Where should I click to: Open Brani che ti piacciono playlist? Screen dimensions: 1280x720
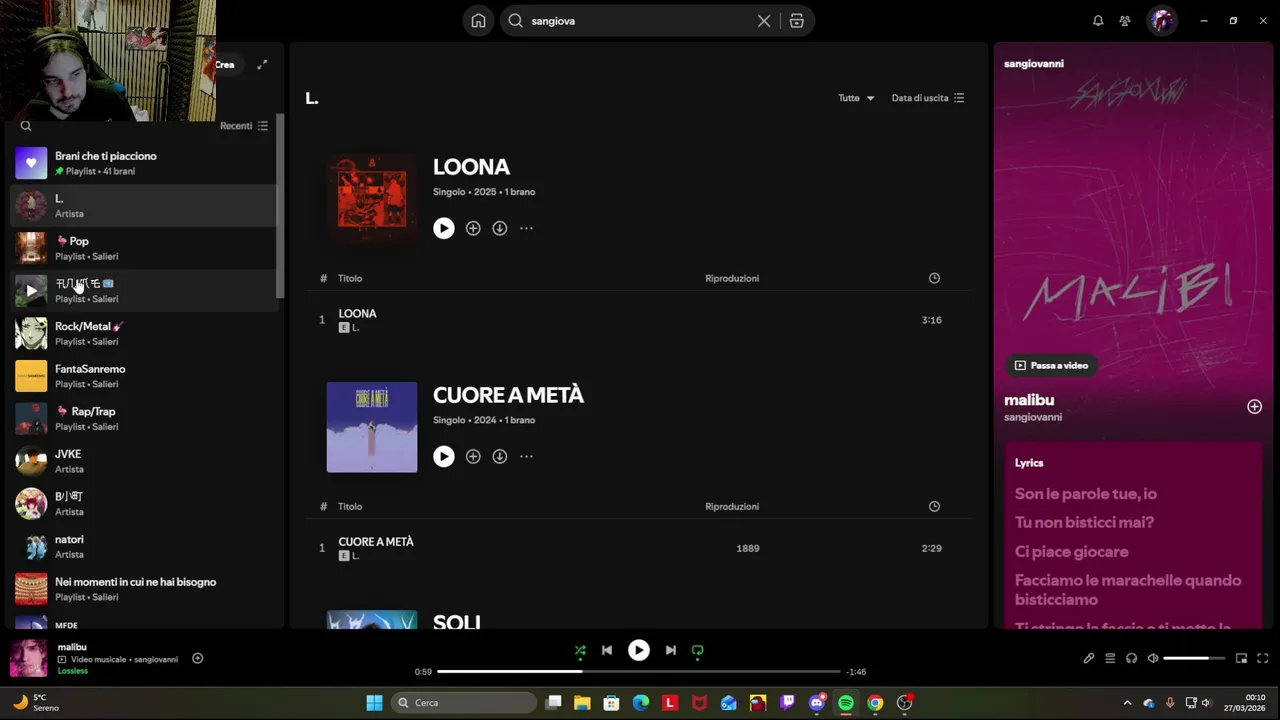tap(144, 163)
